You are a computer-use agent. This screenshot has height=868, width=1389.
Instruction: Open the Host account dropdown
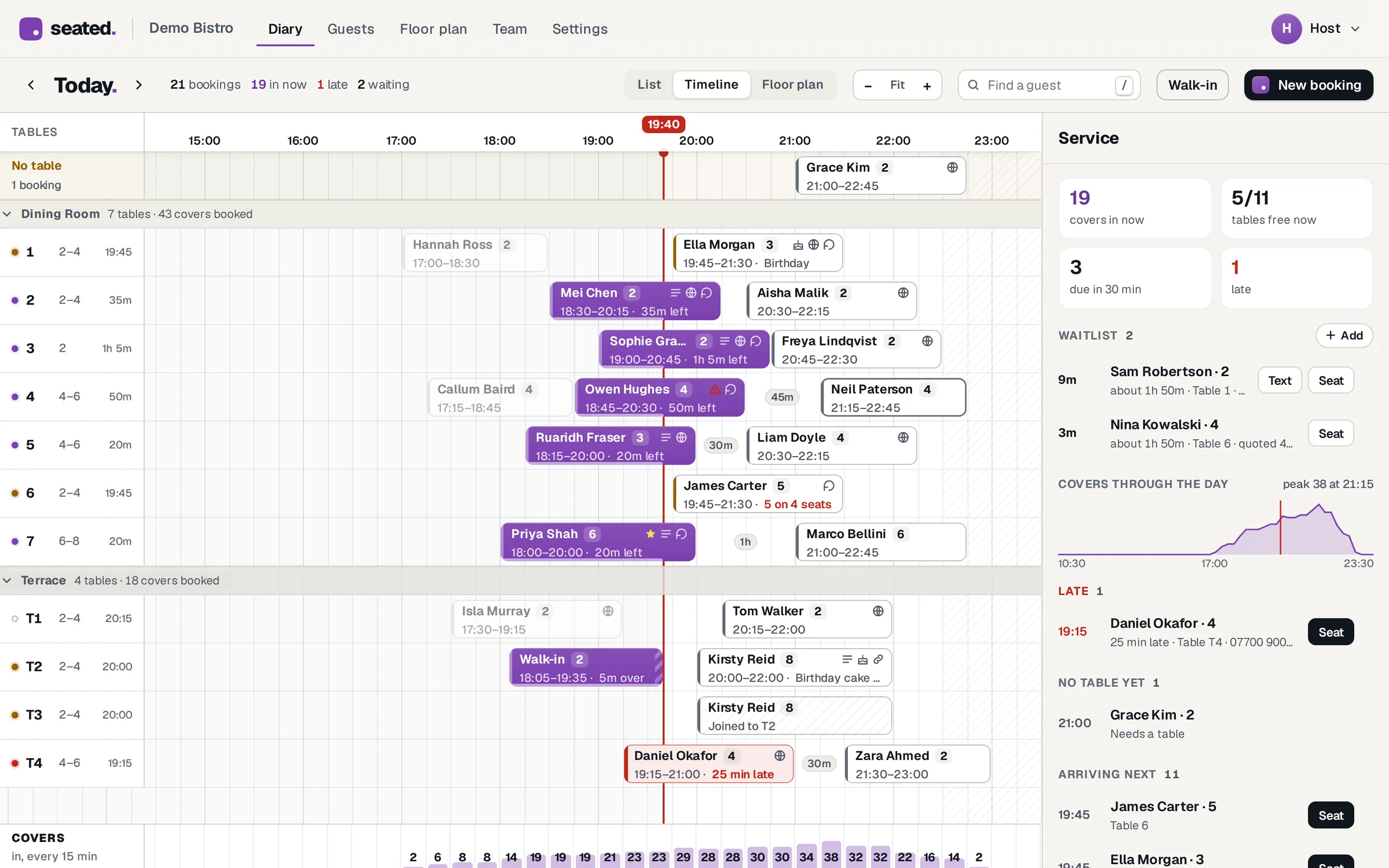(x=1335, y=28)
